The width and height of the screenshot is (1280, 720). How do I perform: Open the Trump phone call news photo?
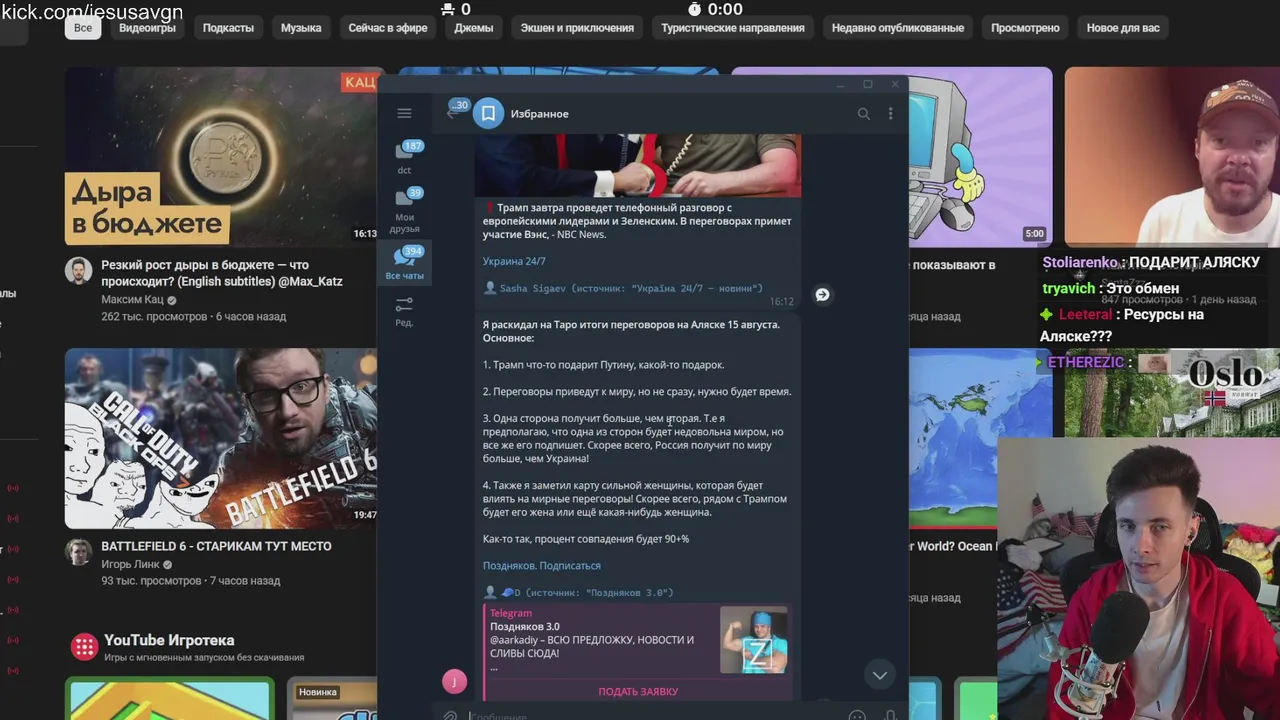pos(637,166)
